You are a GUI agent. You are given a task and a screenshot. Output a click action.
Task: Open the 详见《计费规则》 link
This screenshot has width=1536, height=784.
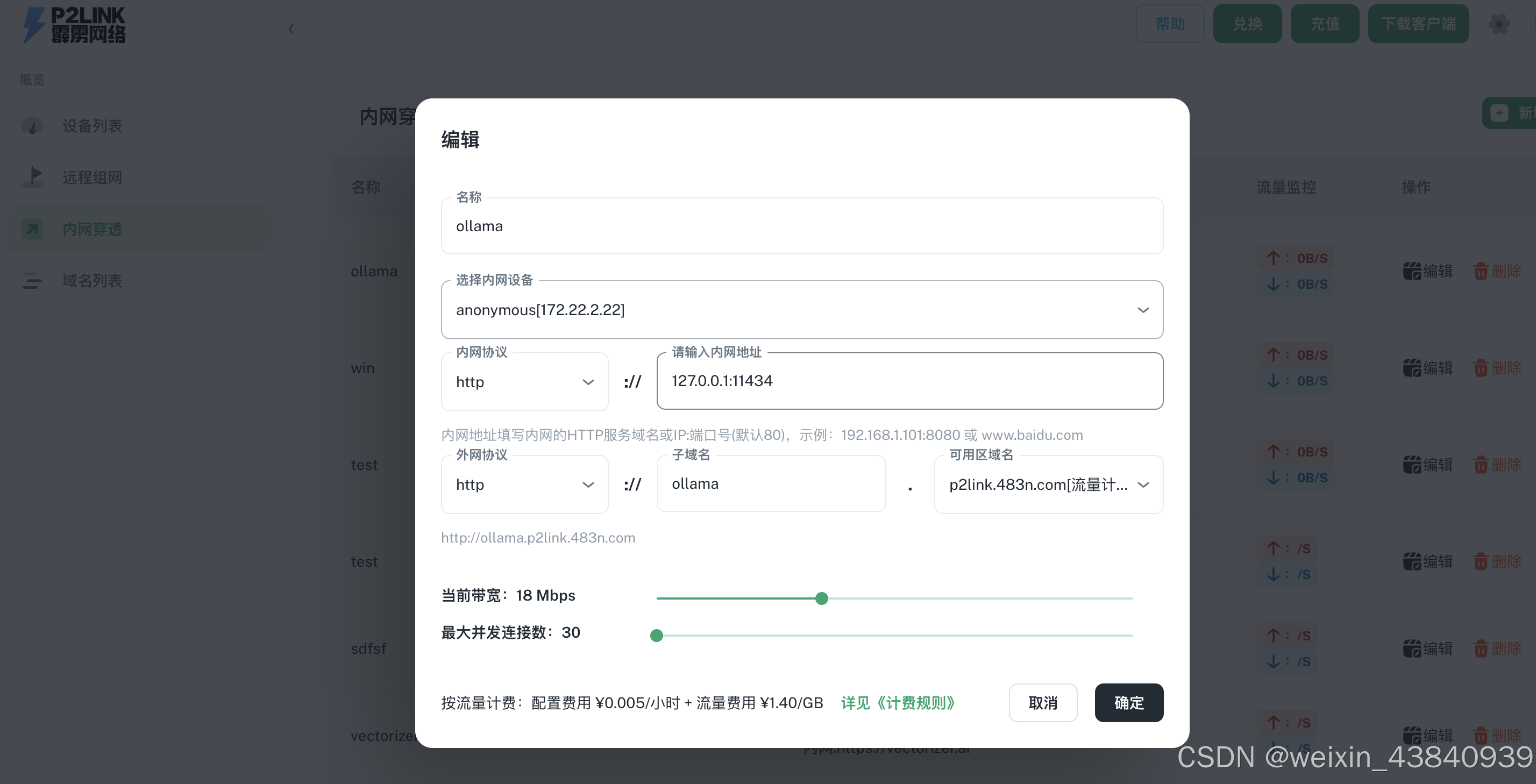(x=898, y=703)
